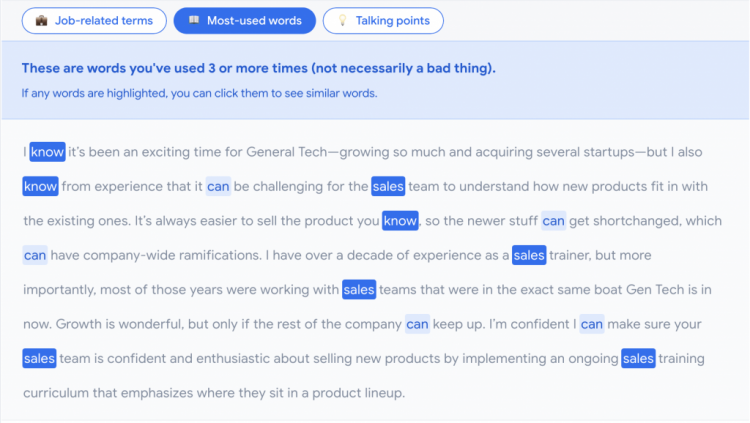Click highlighted 'know' after 'product you'

(x=400, y=221)
